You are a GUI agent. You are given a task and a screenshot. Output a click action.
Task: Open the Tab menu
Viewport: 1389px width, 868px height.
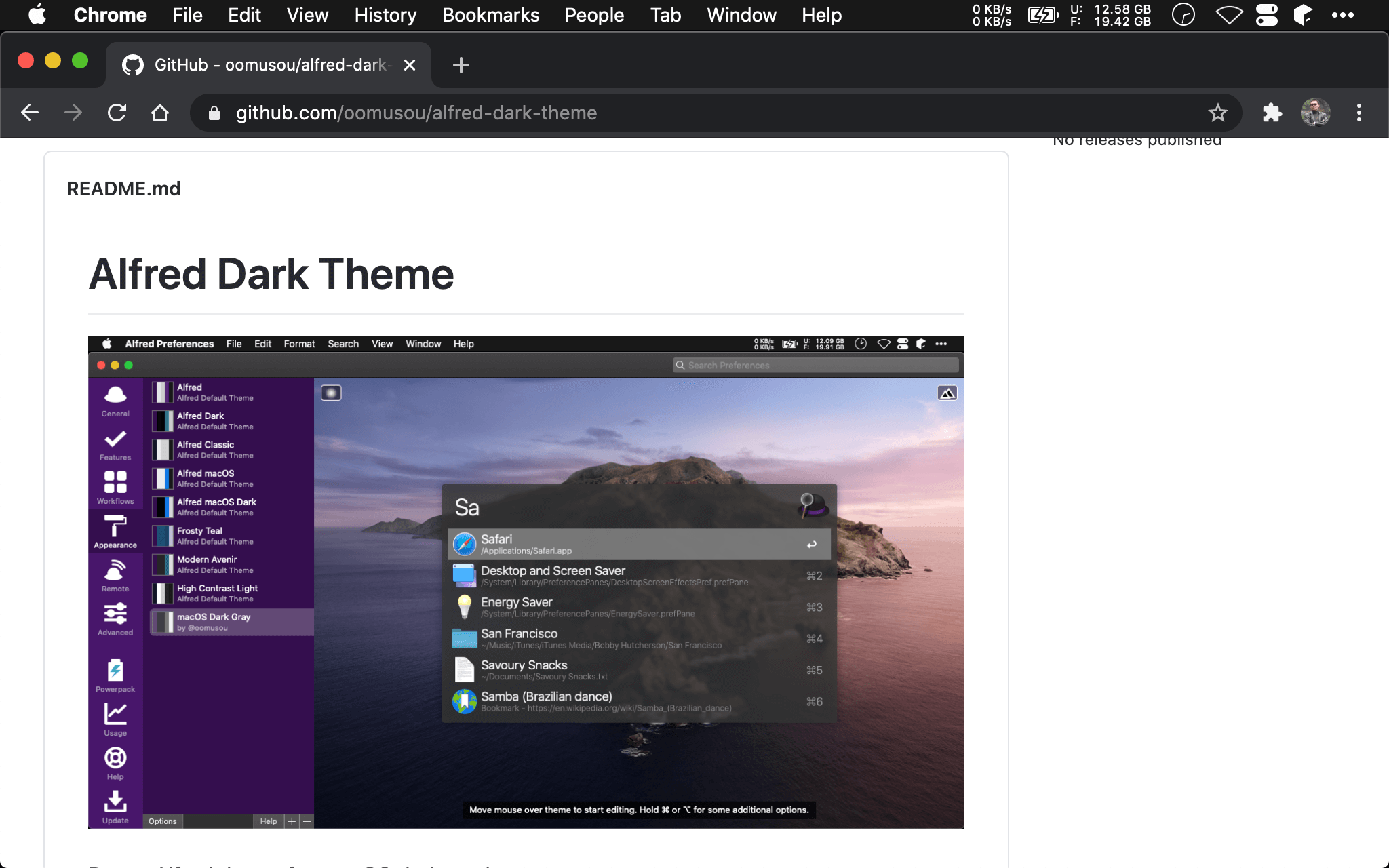coord(665,15)
